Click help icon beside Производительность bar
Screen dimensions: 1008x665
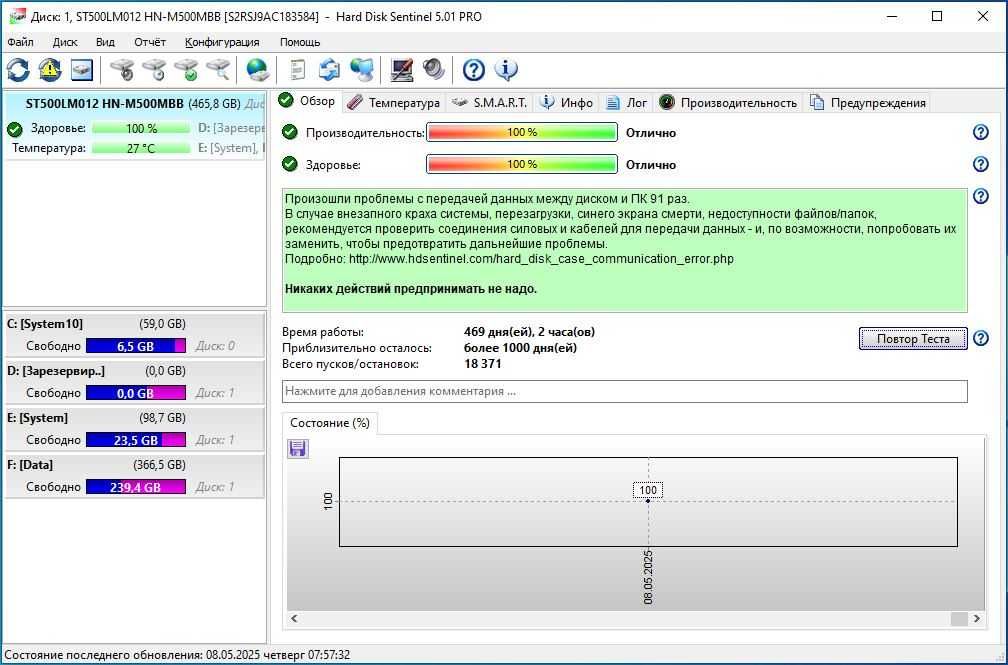pyautogui.click(x=980, y=132)
